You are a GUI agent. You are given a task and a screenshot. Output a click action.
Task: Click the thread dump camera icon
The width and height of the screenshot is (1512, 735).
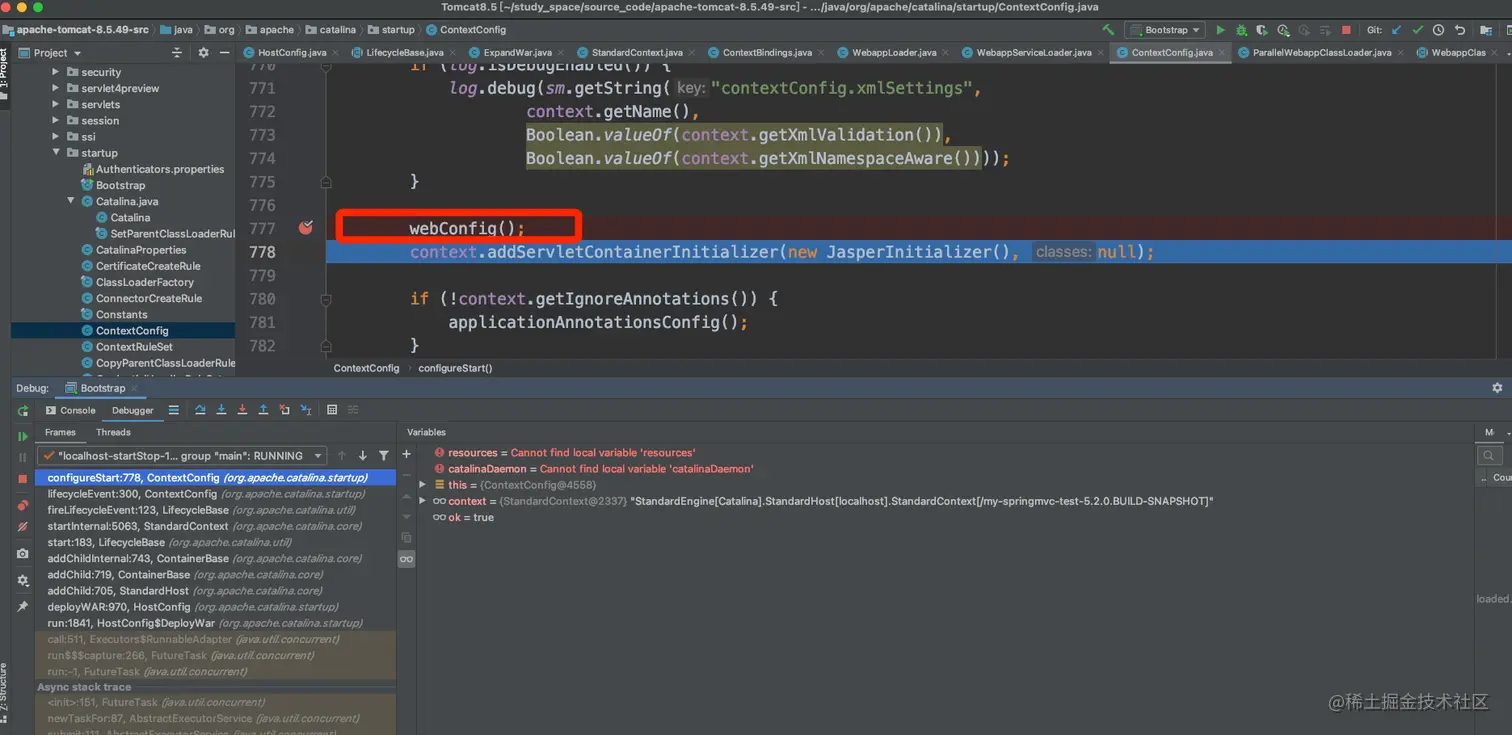pyautogui.click(x=22, y=553)
